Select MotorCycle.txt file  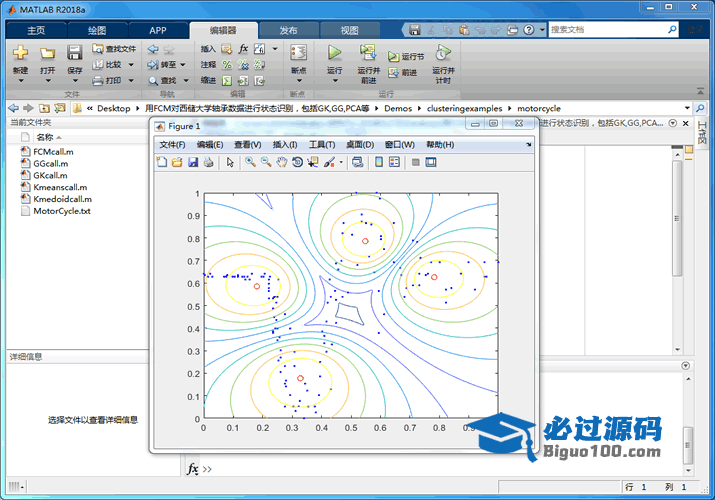62,211
